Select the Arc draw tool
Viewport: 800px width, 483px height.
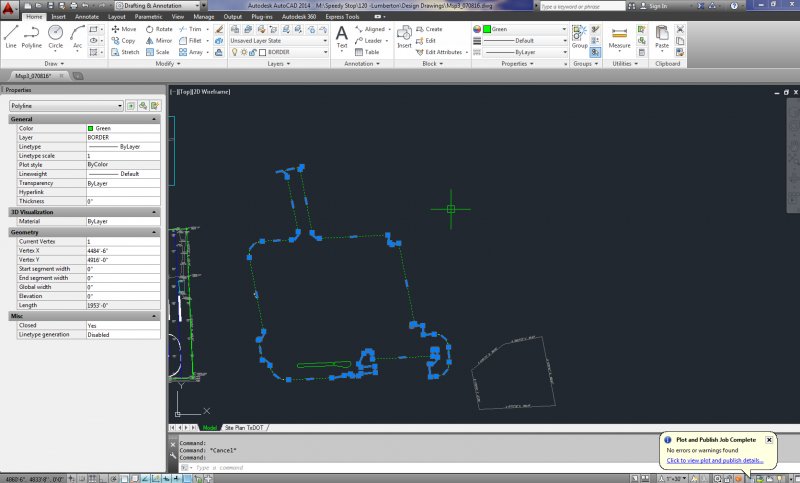click(x=77, y=37)
